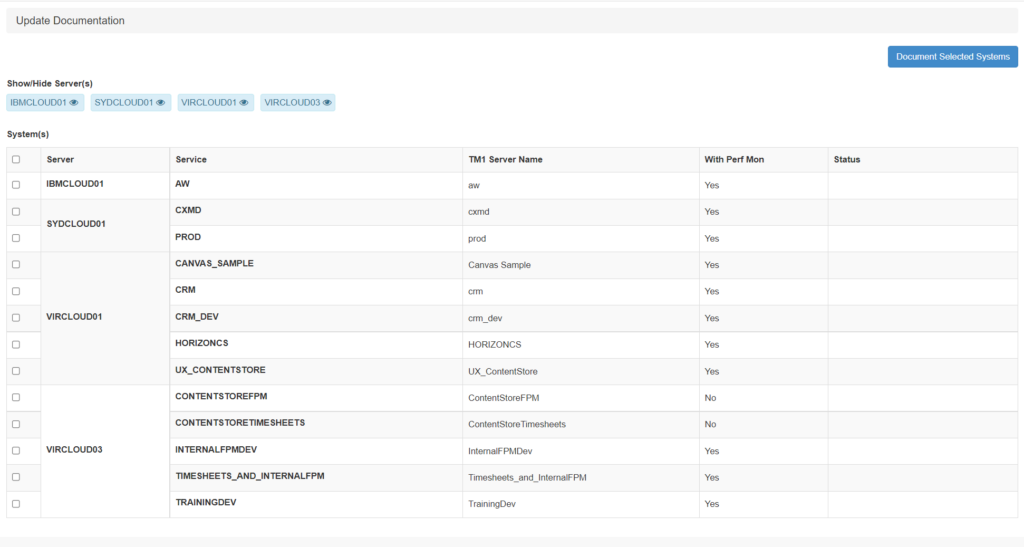Click the TM1 Server Name column header
1024x547 pixels.
tap(505, 160)
